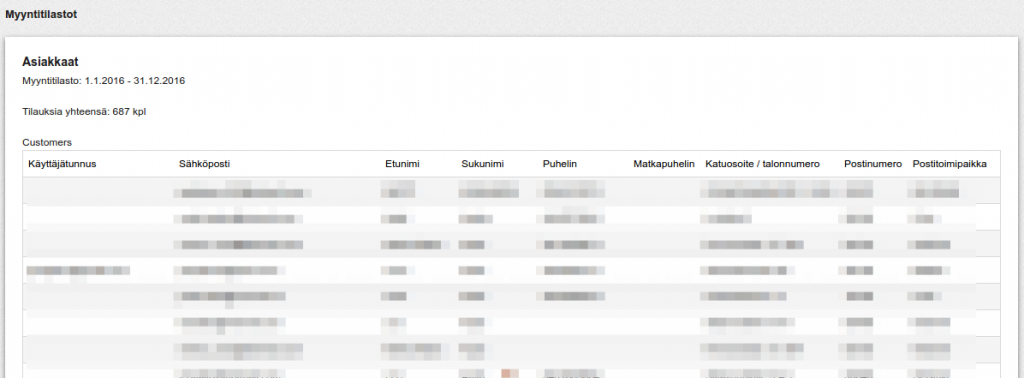Click the Puhelin column header
Image resolution: width=1024 pixels, height=378 pixels.
tap(560, 164)
